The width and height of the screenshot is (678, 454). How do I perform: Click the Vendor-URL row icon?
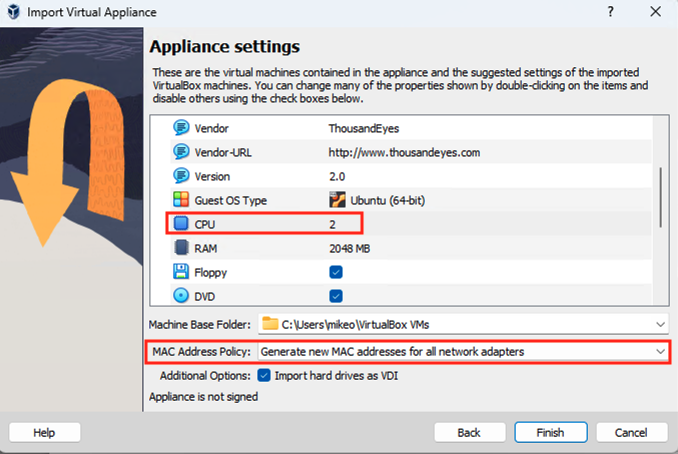point(181,152)
